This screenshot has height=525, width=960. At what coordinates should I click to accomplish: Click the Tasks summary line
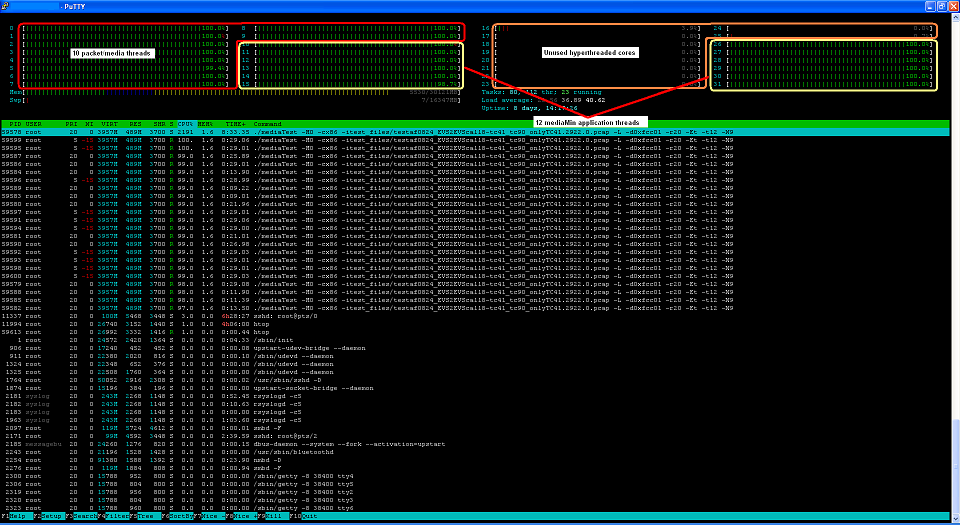coord(542,92)
